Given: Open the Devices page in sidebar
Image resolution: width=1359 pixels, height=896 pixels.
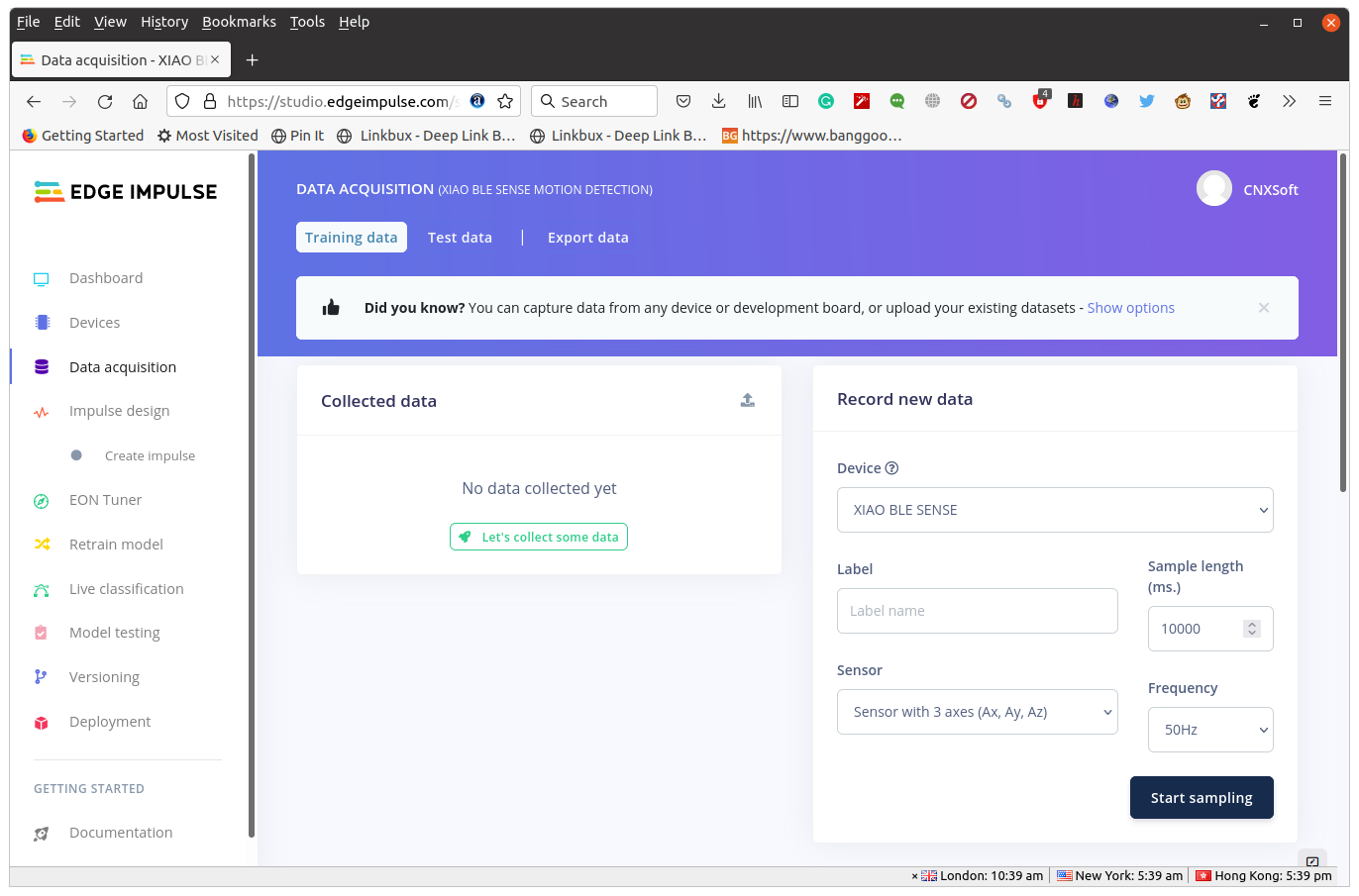Looking at the screenshot, I should 94,323.
